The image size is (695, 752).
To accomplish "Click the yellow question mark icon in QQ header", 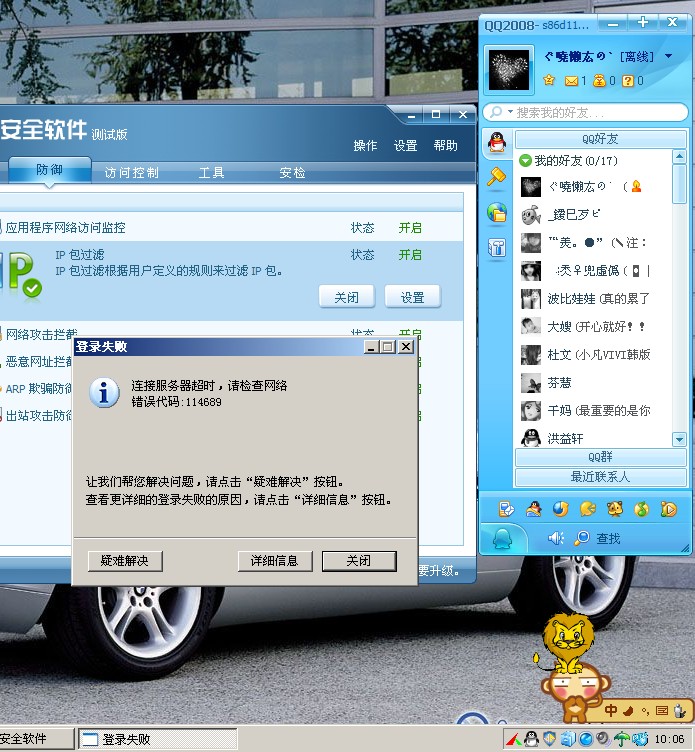I will point(627,81).
